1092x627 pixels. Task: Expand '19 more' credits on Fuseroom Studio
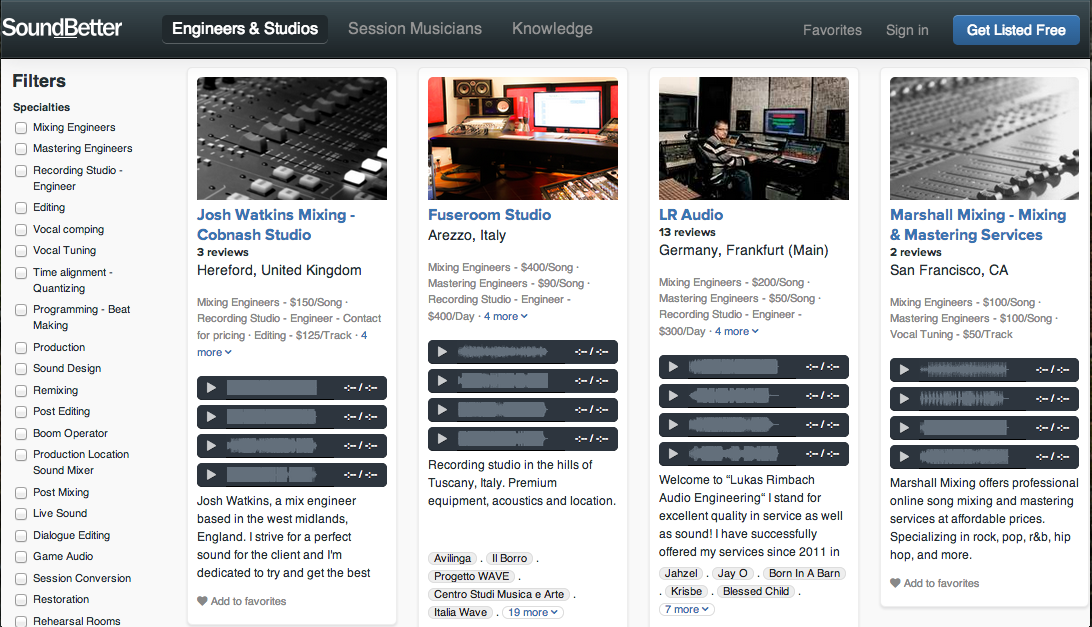pos(532,612)
